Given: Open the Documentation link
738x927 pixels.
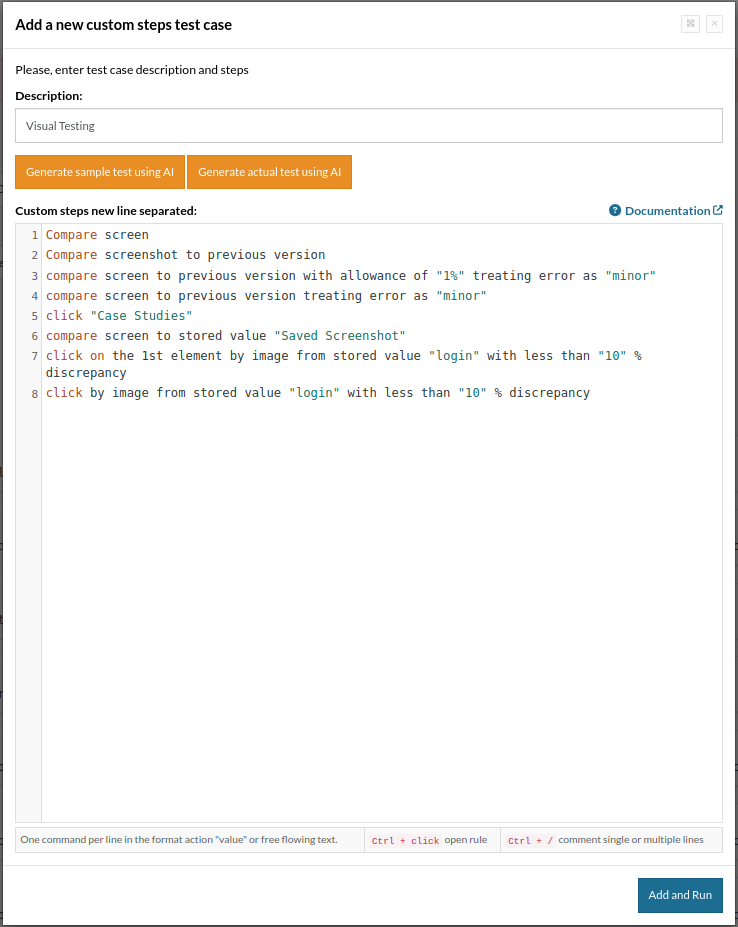Looking at the screenshot, I should (667, 211).
